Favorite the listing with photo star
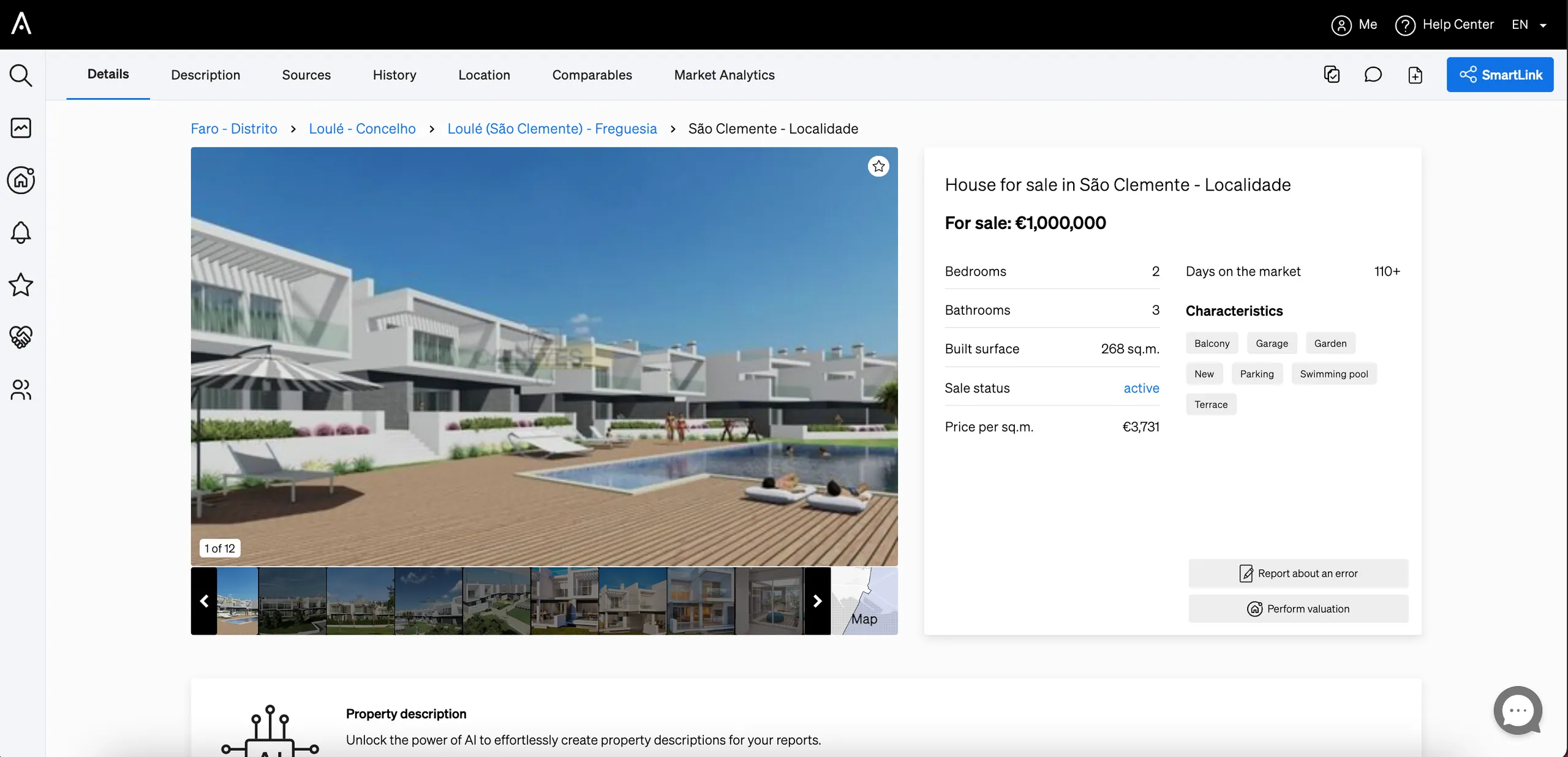1568x757 pixels. [878, 166]
